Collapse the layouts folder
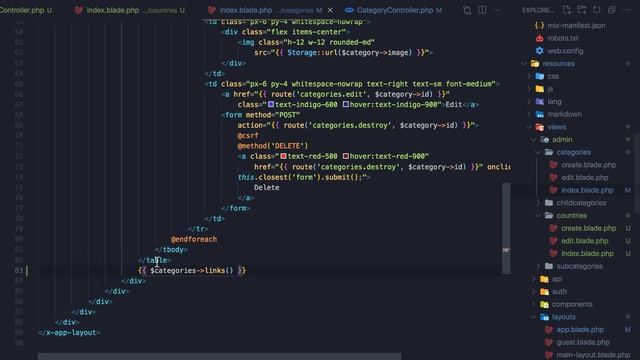The height and width of the screenshot is (360, 640). tap(563, 316)
